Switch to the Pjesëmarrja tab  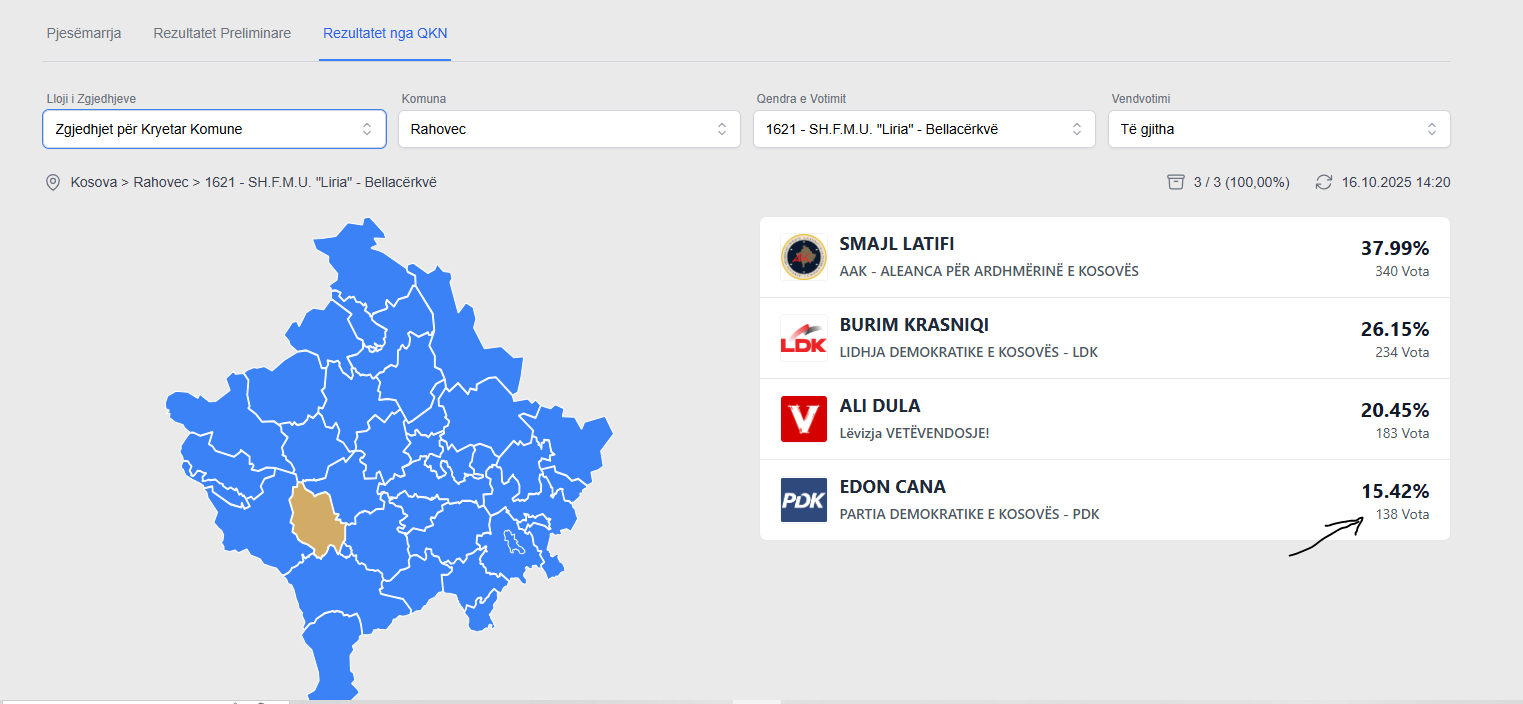(x=84, y=33)
